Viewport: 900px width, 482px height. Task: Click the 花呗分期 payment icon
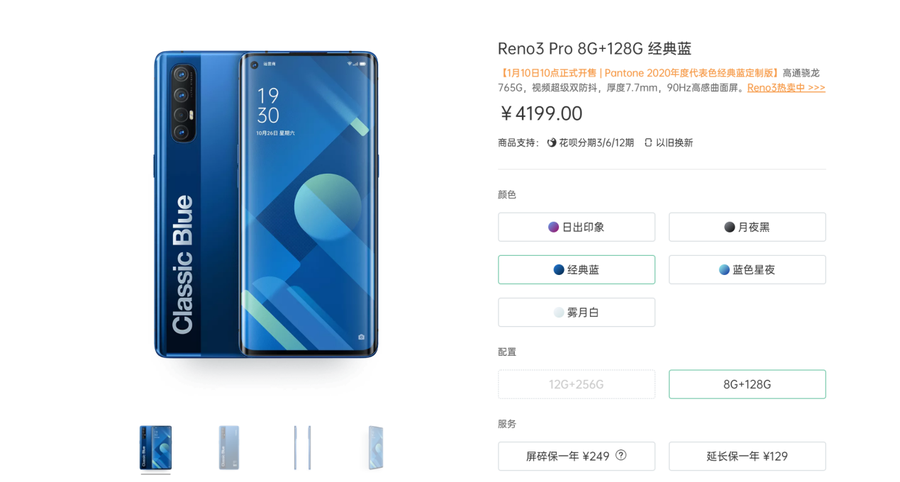pyautogui.click(x=552, y=143)
